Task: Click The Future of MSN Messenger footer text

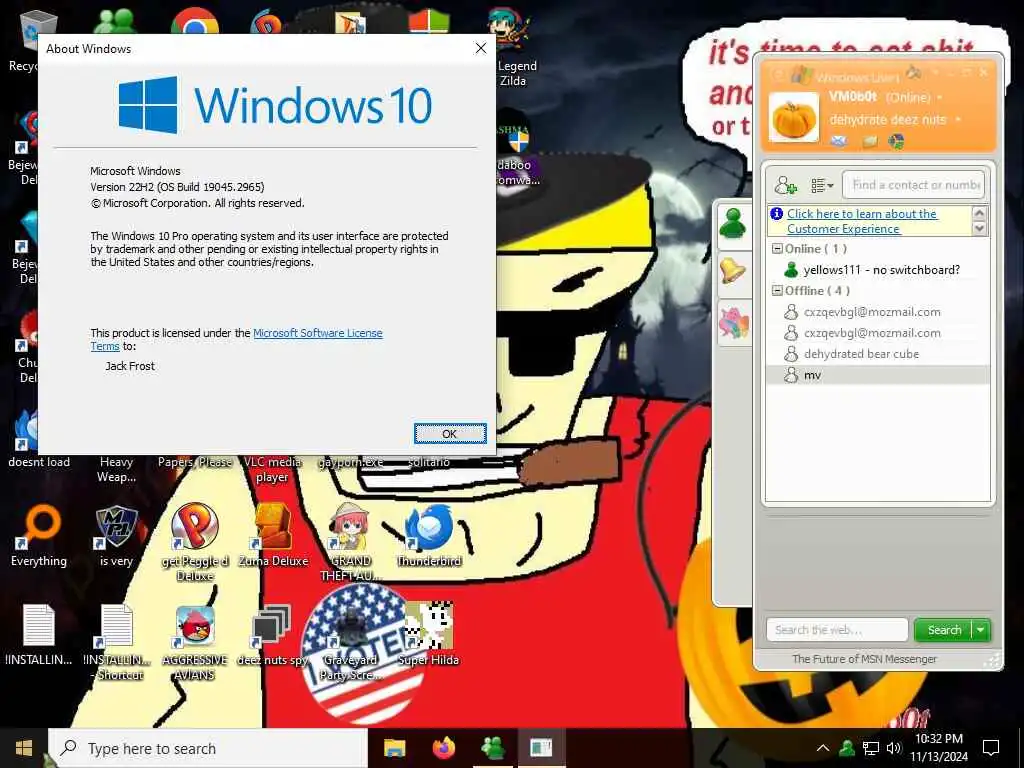Action: click(x=864, y=659)
